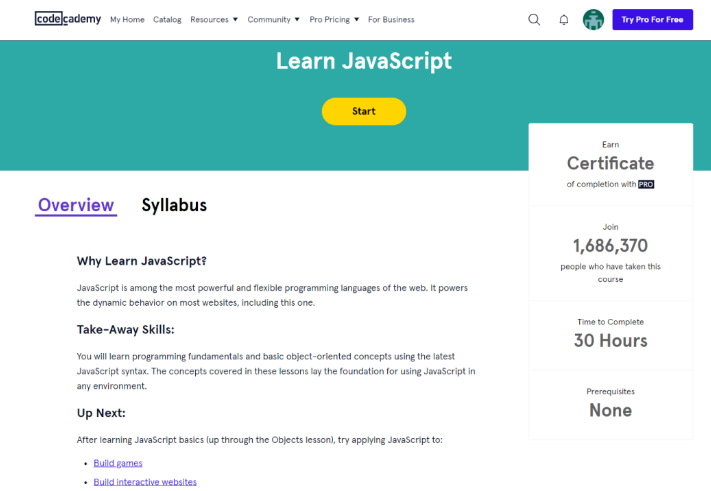Expand the Community dropdown menu

(x=273, y=19)
